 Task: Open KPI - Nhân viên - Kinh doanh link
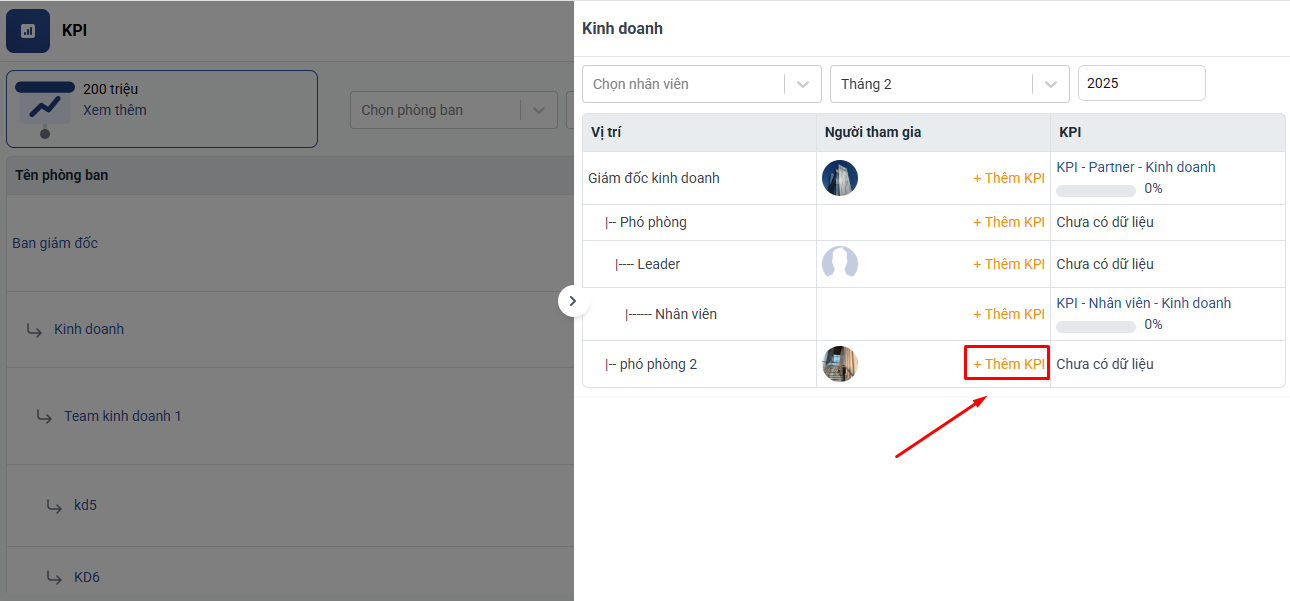(1143, 303)
